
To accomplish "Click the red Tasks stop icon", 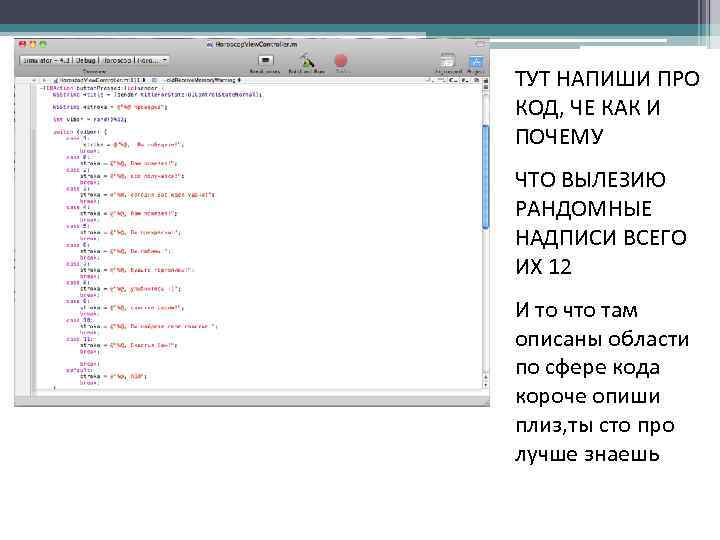I will point(341,61).
